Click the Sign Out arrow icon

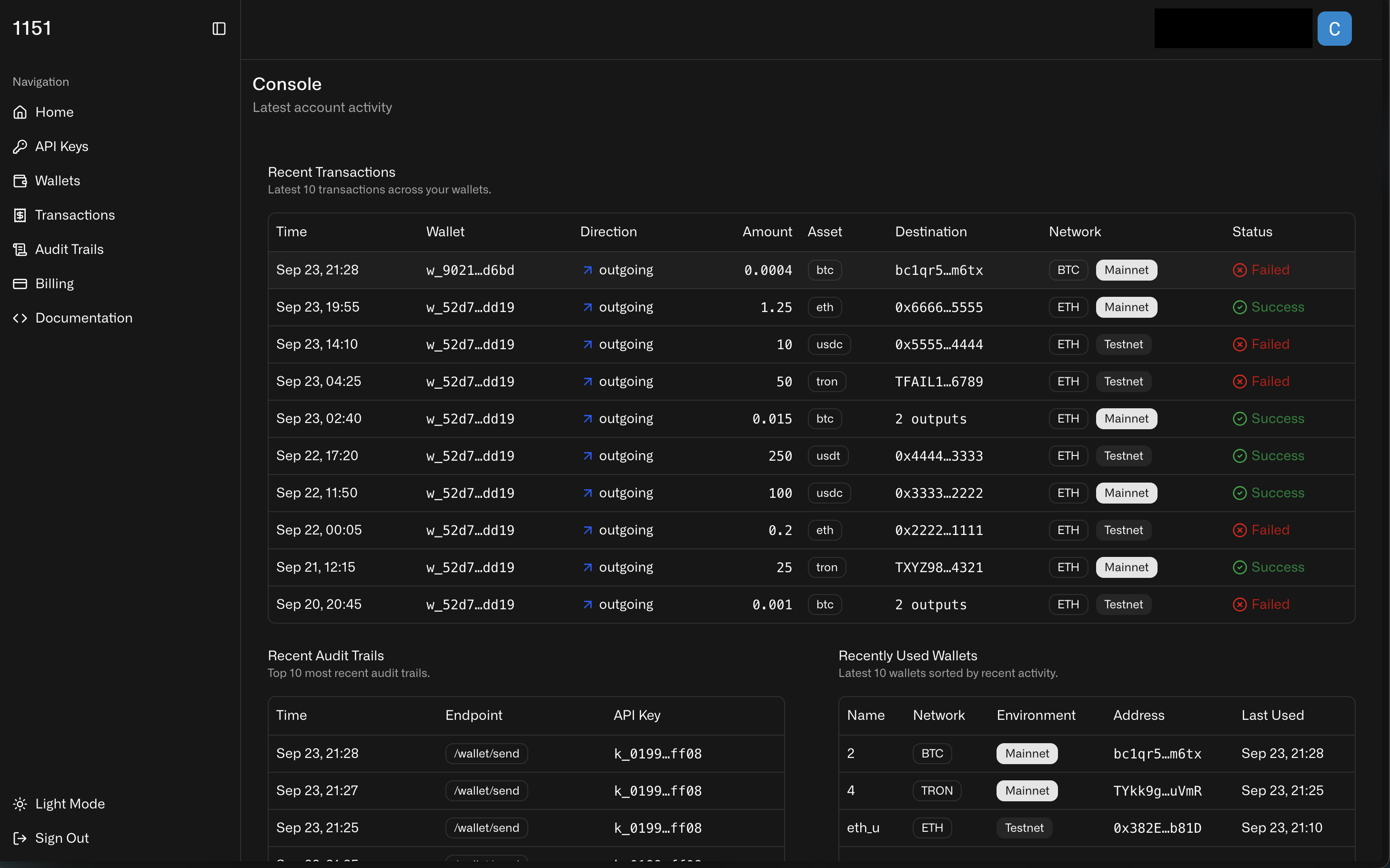point(20,838)
